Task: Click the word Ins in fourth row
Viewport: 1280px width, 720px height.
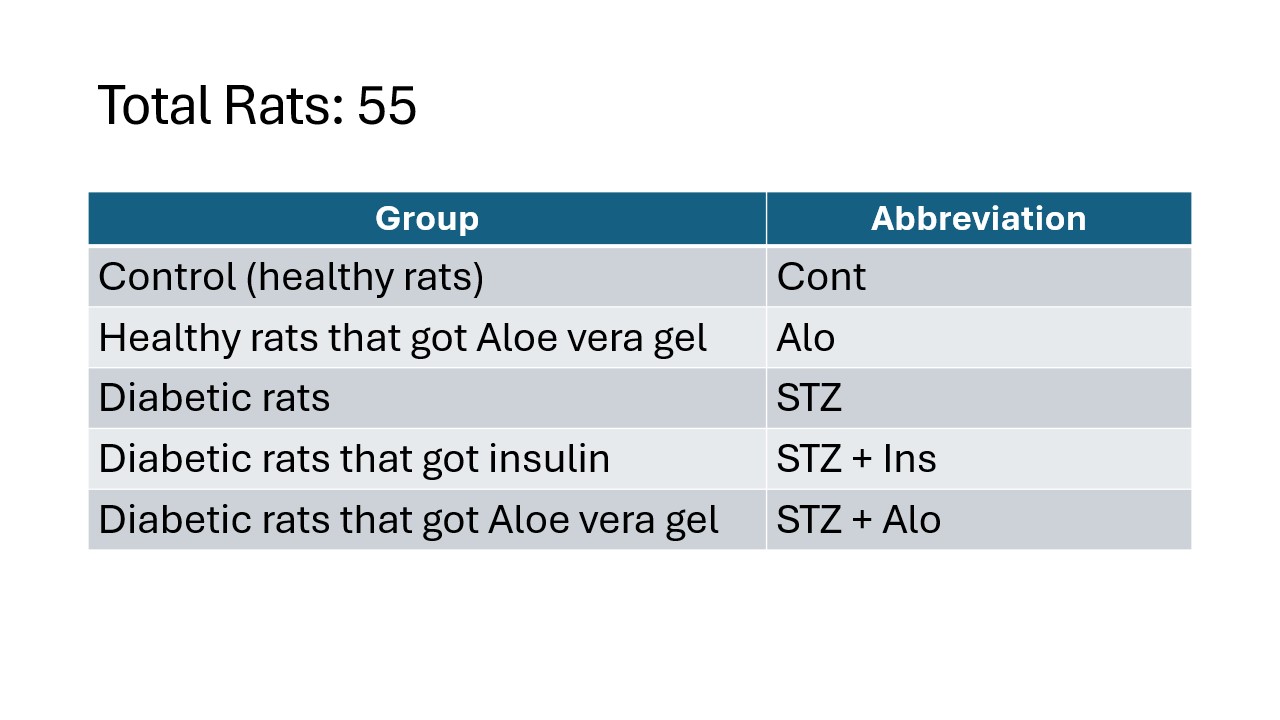Action: point(910,459)
